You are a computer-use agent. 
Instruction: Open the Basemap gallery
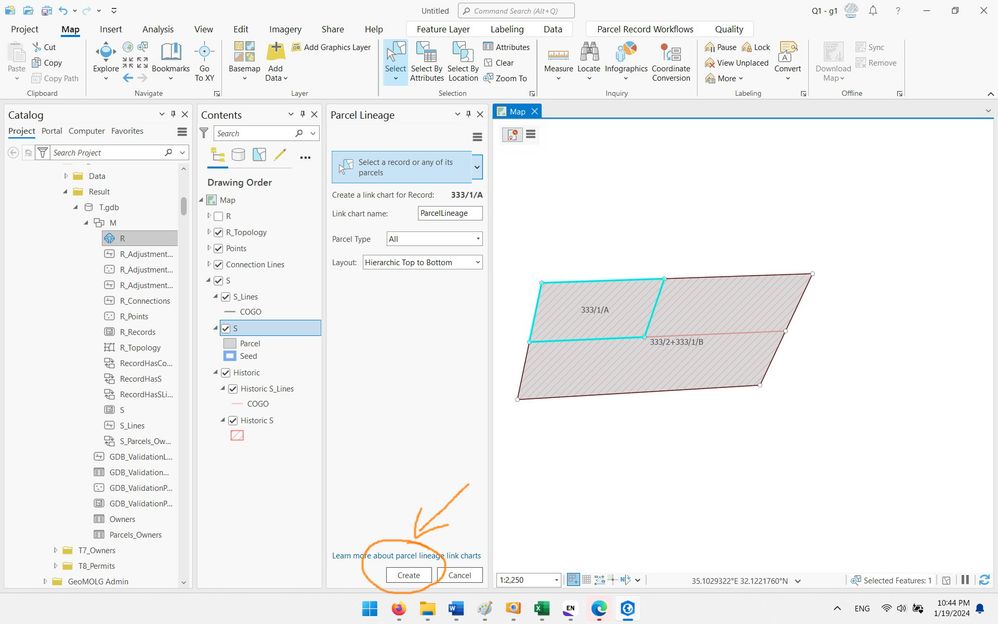tap(244, 61)
